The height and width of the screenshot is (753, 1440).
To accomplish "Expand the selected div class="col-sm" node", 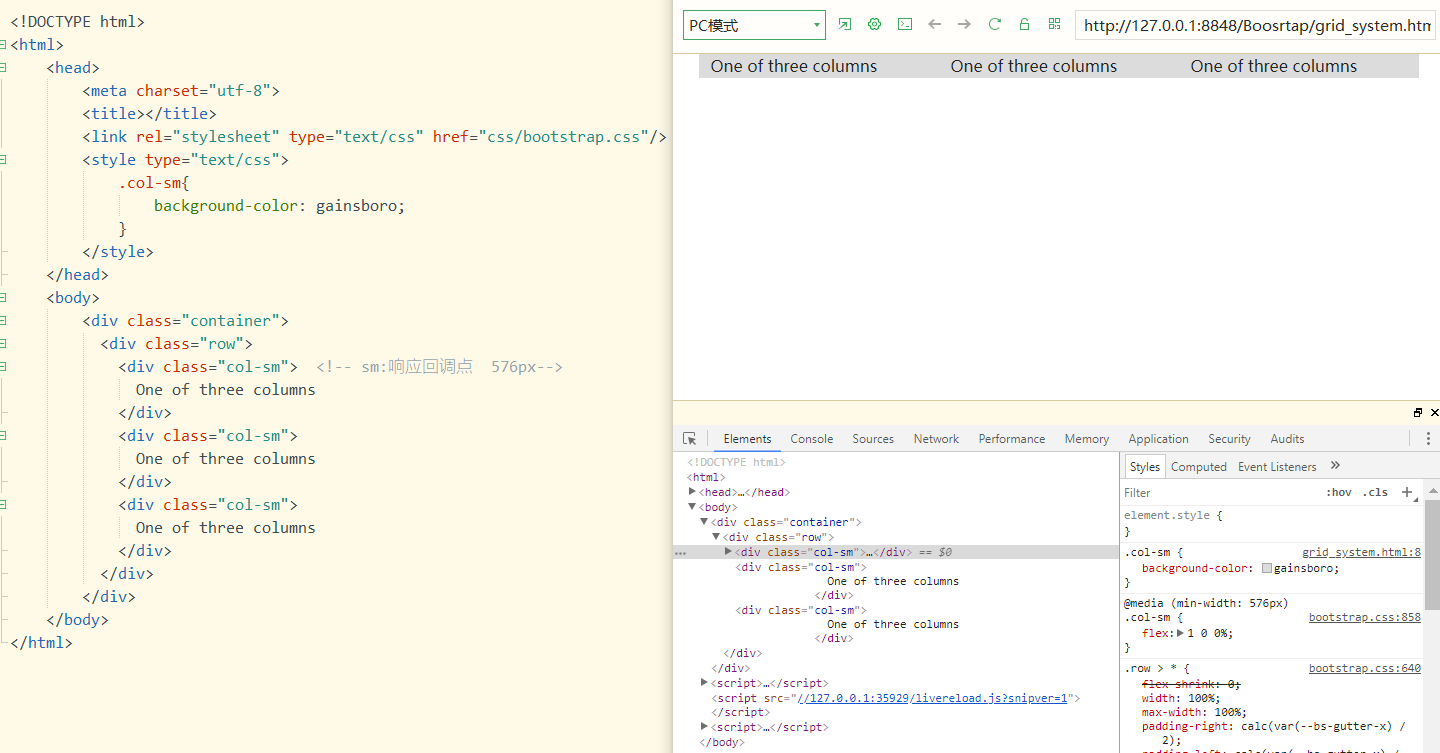I will [x=728, y=552].
